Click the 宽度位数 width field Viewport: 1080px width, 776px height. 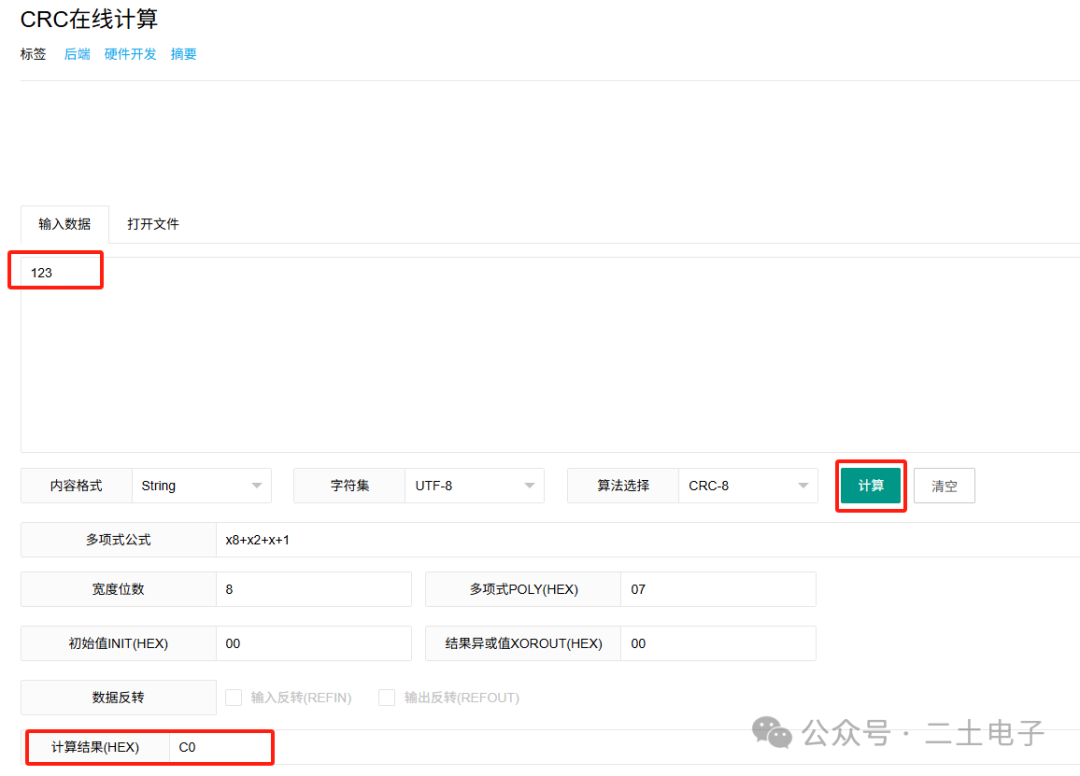(313, 590)
